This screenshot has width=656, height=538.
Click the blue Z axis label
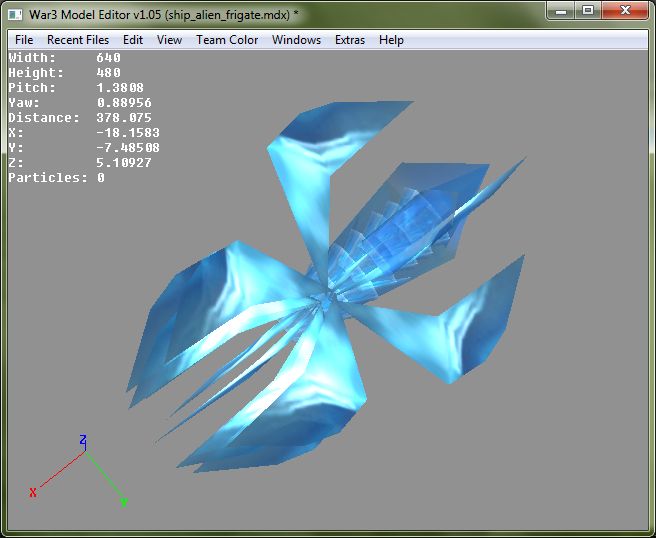pos(83,440)
